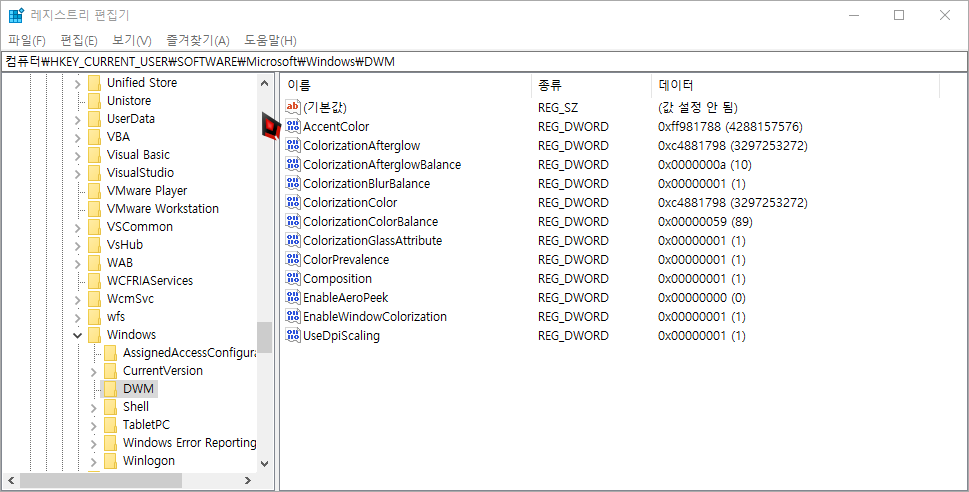The image size is (969, 492).
Task: Expand the CurrentVersion key
Action: tap(93, 371)
